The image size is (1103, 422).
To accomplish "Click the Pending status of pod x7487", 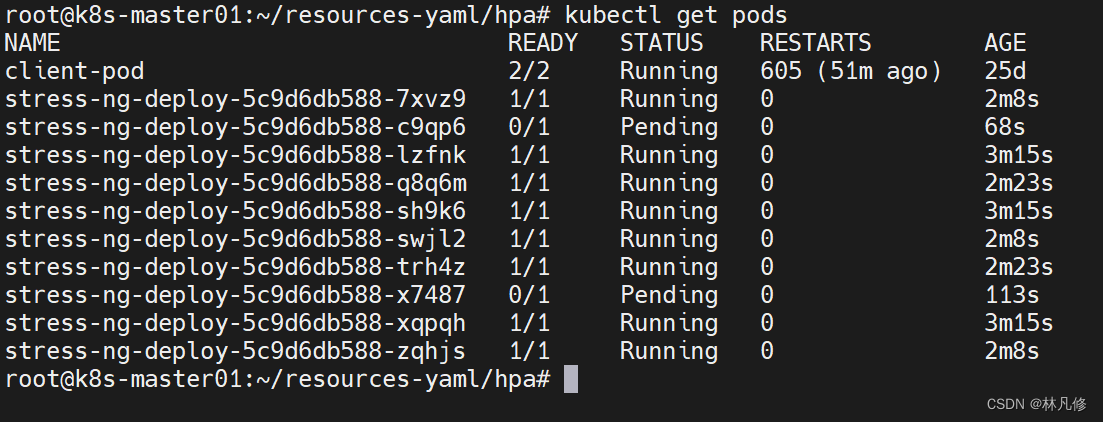I will click(x=668, y=295).
